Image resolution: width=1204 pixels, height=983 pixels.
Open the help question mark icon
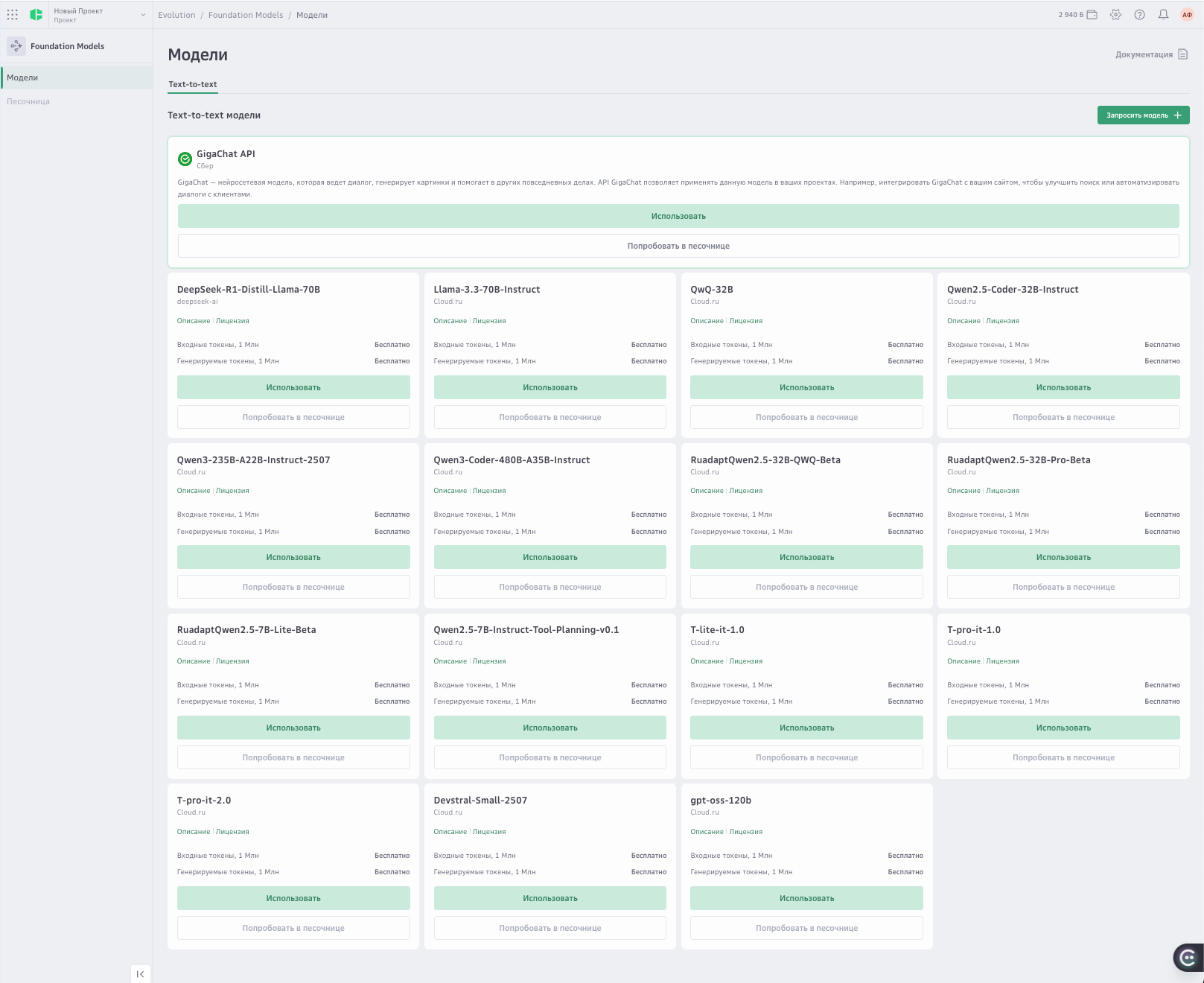[1139, 15]
